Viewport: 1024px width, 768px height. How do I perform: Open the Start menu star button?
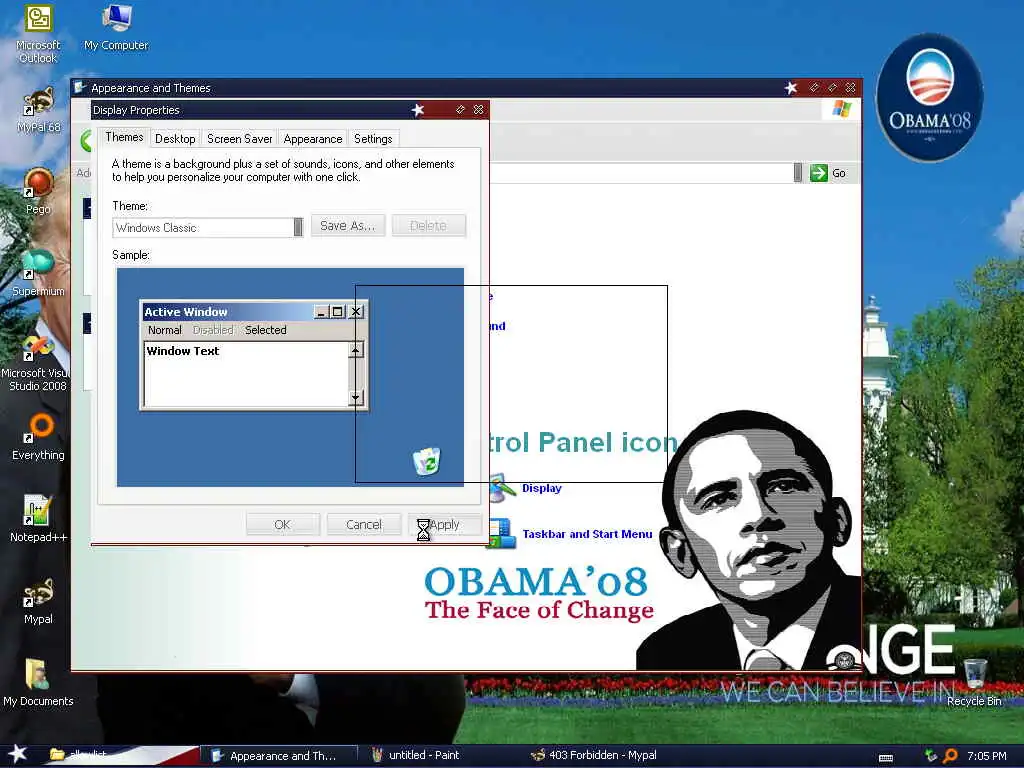point(17,754)
